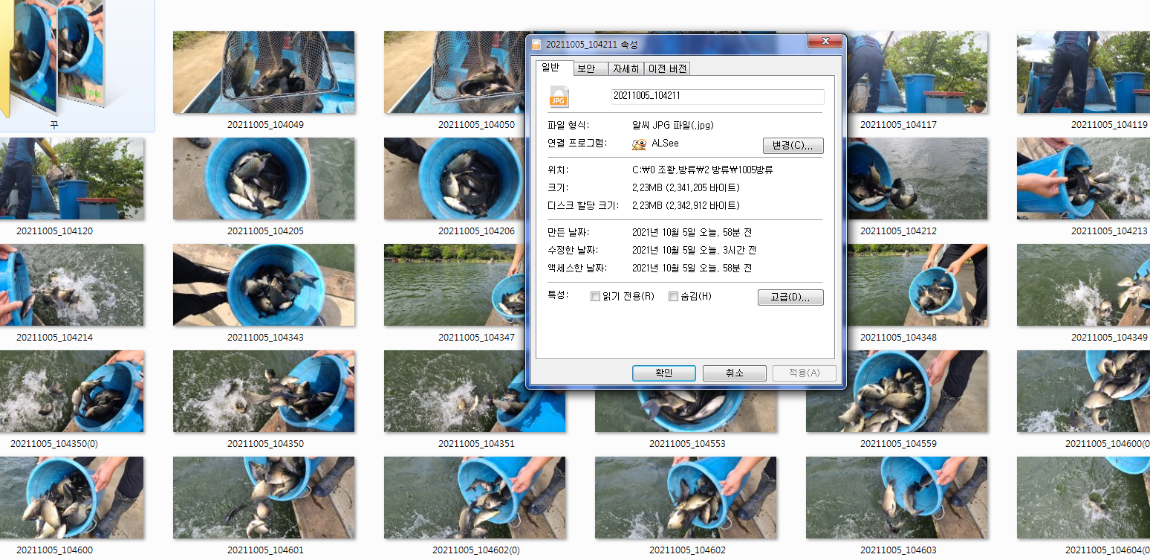Select thumbnail 20211005_104120
1150x560 pixels.
[x=72, y=179]
